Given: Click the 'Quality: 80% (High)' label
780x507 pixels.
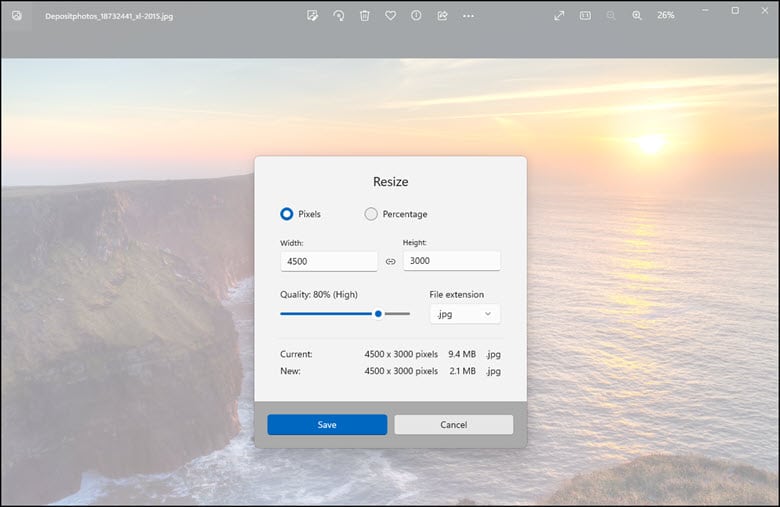Looking at the screenshot, I should [x=319, y=295].
